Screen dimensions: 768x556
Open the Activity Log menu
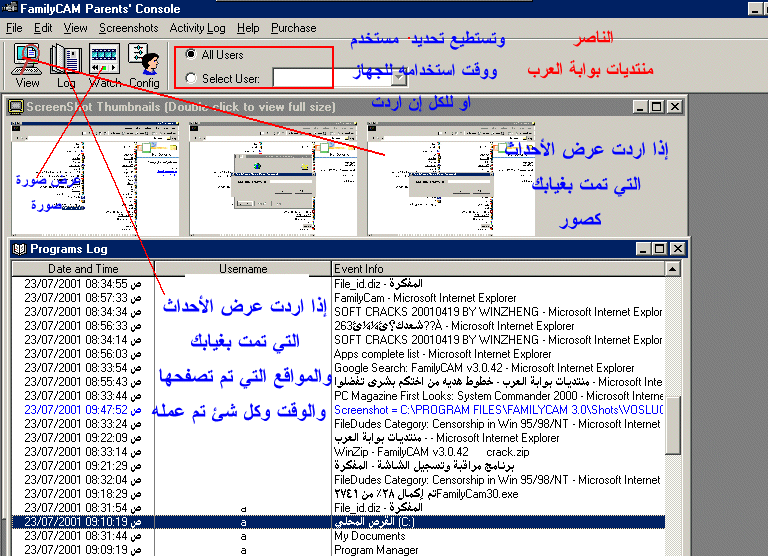(x=197, y=28)
